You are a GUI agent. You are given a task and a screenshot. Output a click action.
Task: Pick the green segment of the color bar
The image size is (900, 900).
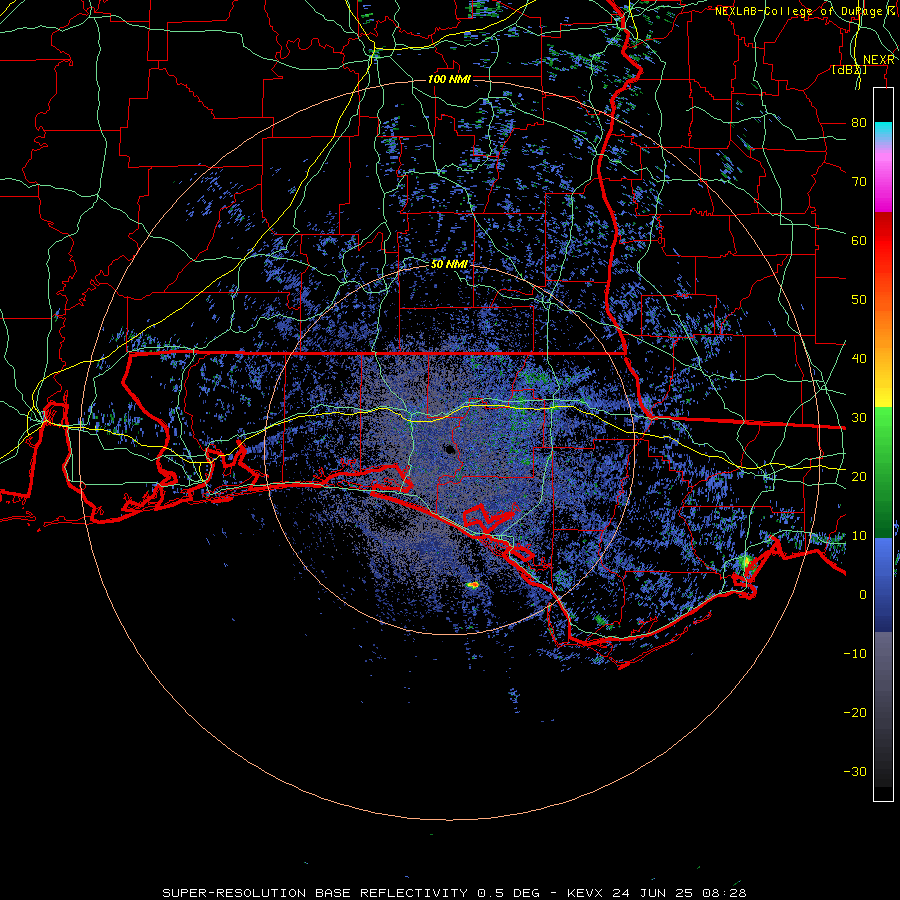[883, 472]
